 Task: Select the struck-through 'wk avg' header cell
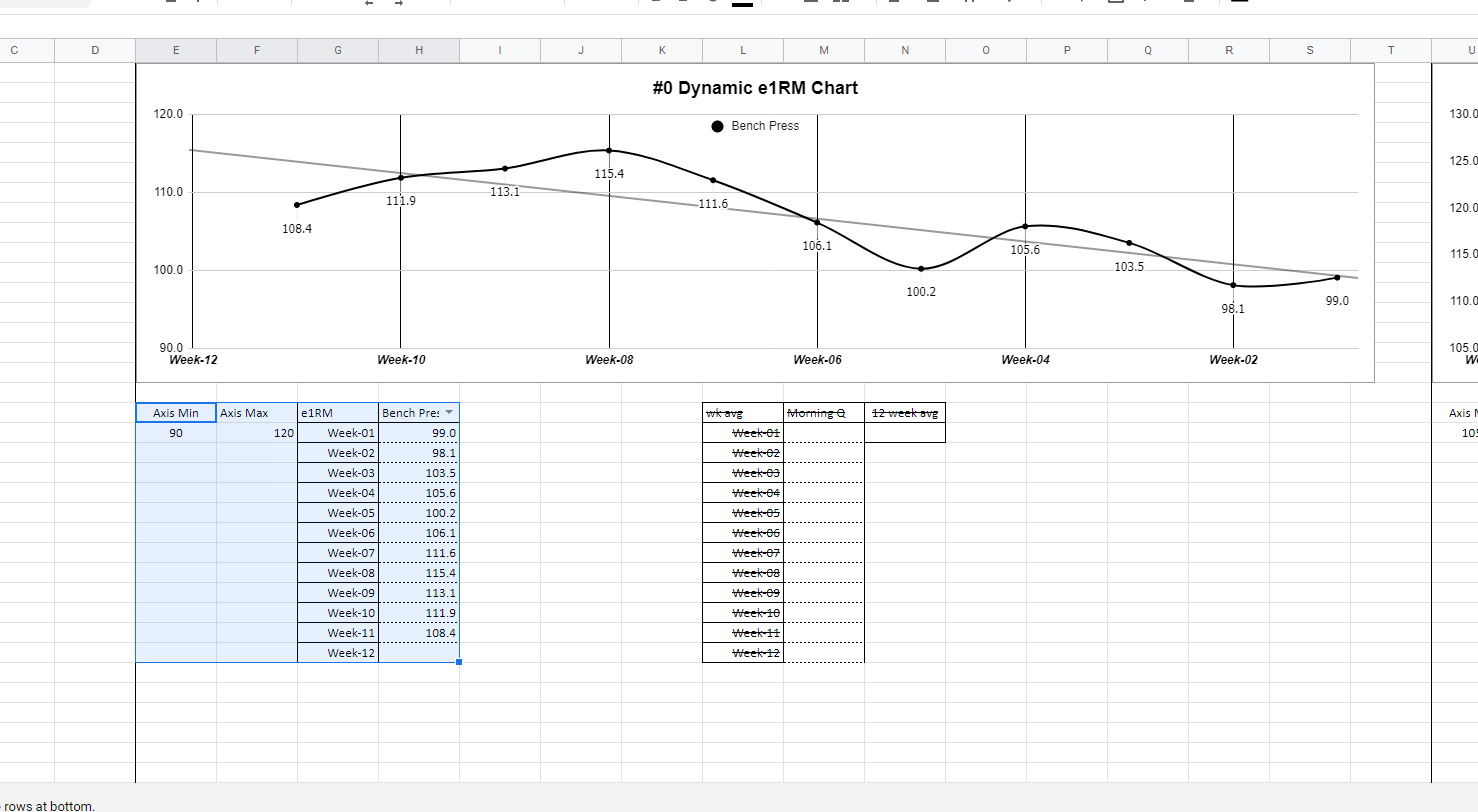743,412
